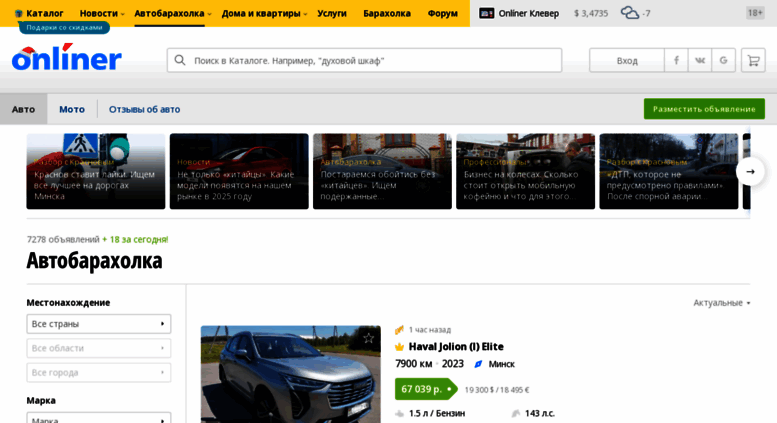777x423 pixels.
Task: Expand the Все страны dropdown
Action: pyautogui.click(x=99, y=324)
